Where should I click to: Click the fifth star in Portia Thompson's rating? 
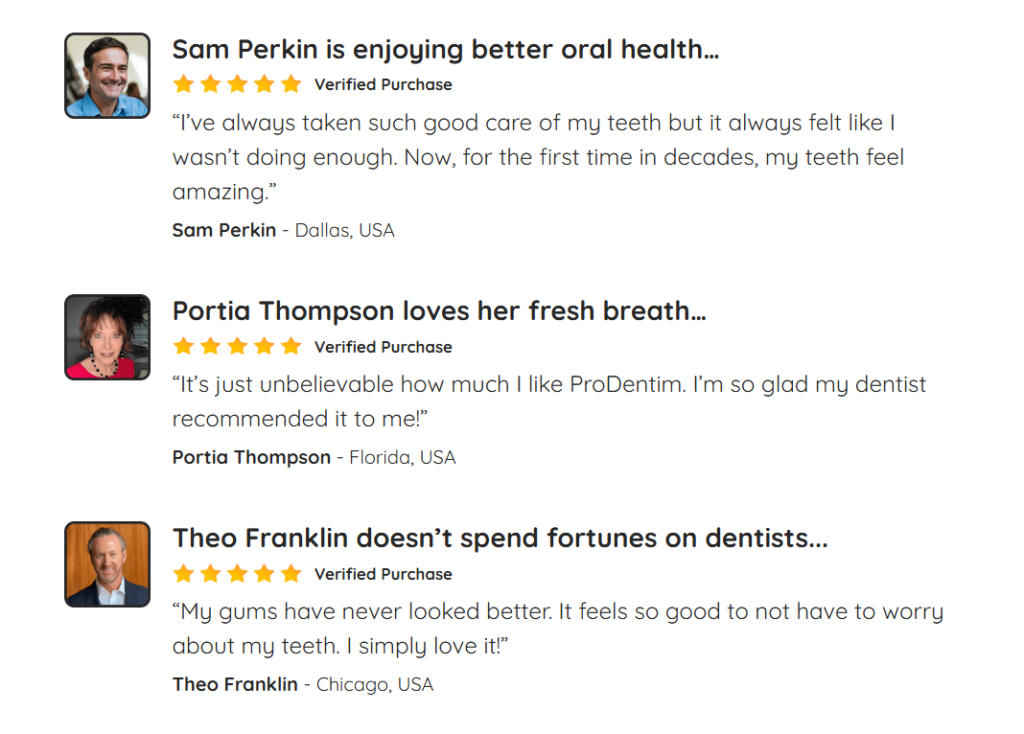pyautogui.click(x=291, y=346)
